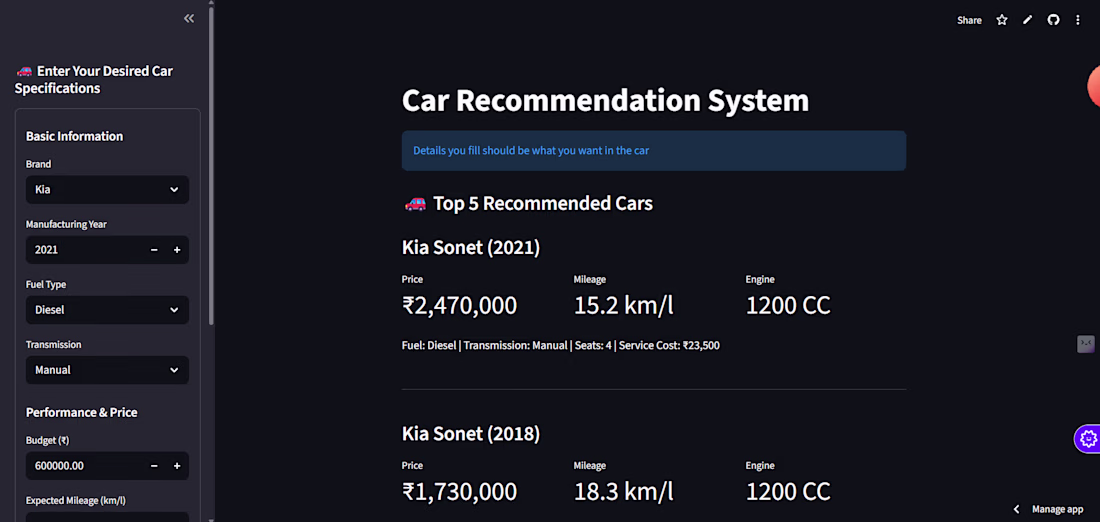Screen dimensions: 1100x522
Task: Open the Brand dropdown showing Kia
Action: click(107, 190)
